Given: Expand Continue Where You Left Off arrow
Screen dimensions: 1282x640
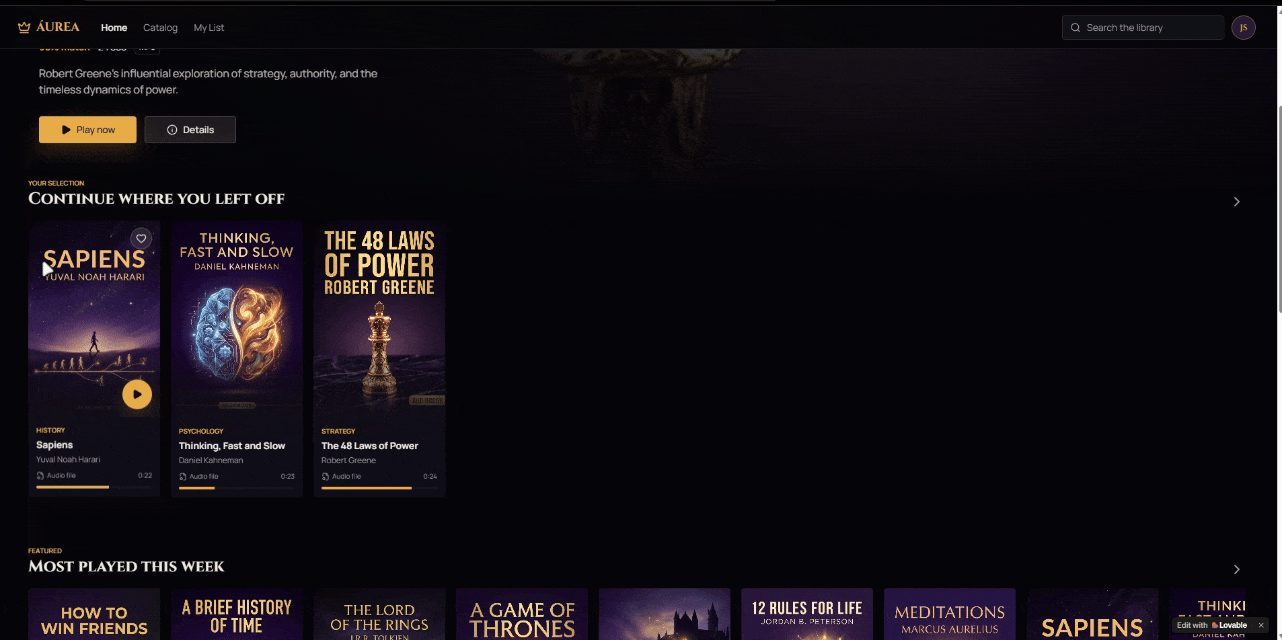Looking at the screenshot, I should tap(1237, 201).
